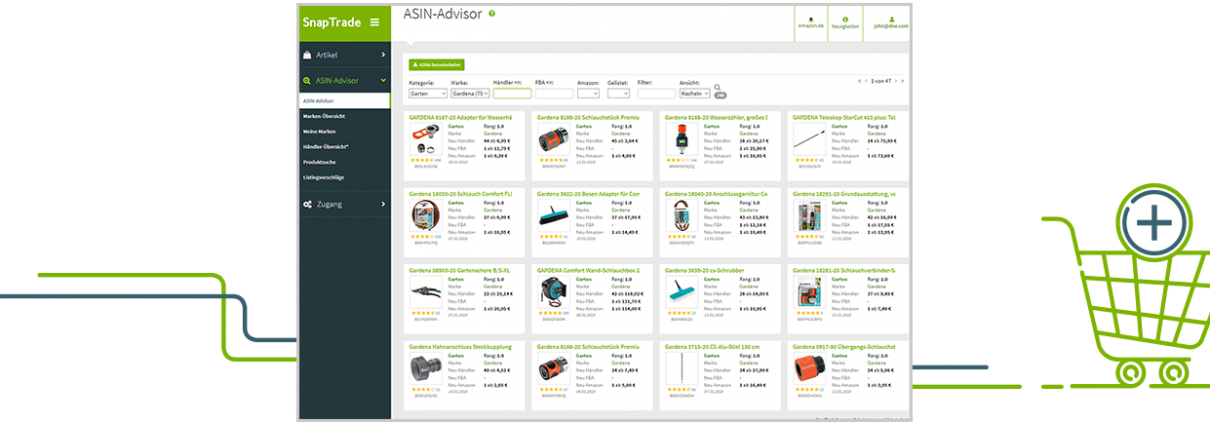This screenshot has width=1210, height=423.
Task: Click the 3622-20 Besen broom thumbnail
Action: pos(553,216)
